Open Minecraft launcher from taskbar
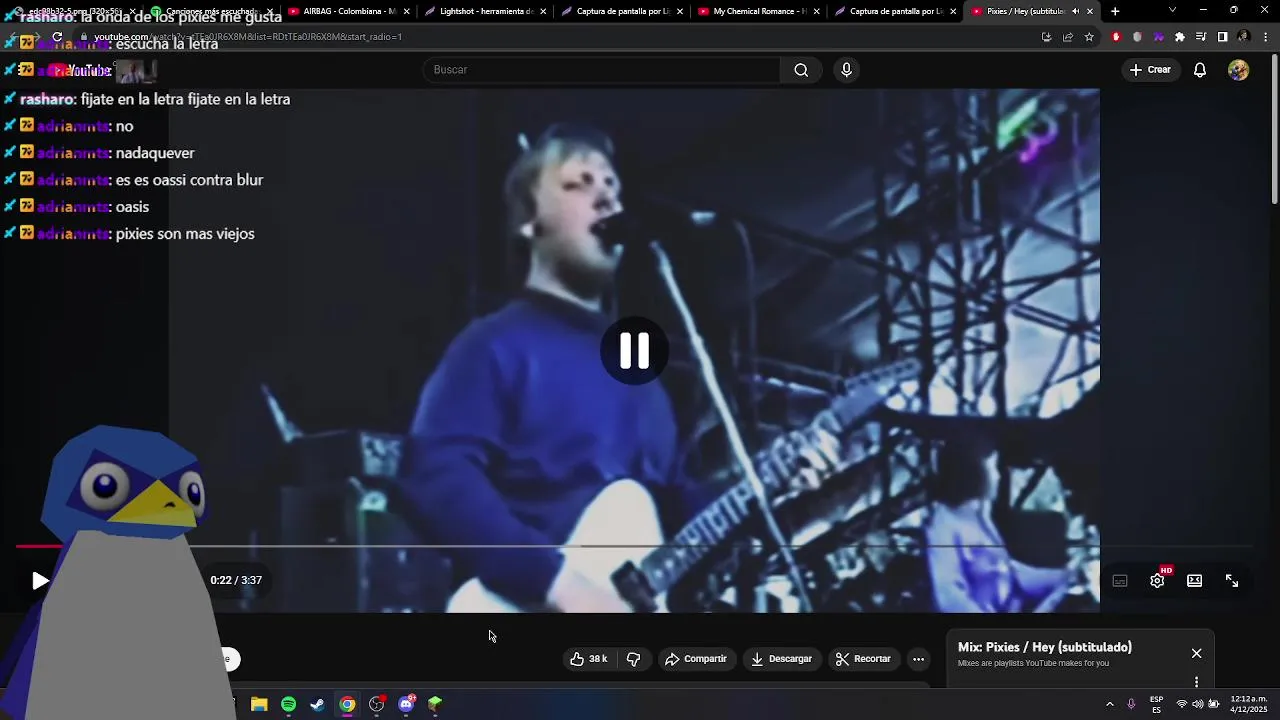Screen dimensions: 1280x720 click(435, 704)
